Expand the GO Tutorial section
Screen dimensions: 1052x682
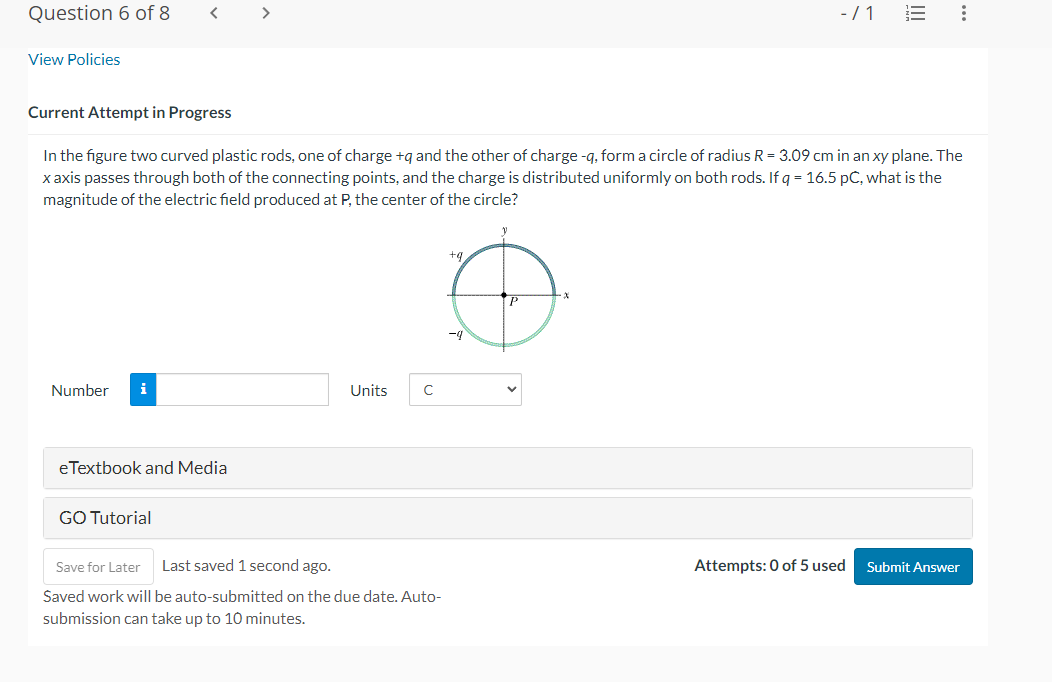[506, 518]
